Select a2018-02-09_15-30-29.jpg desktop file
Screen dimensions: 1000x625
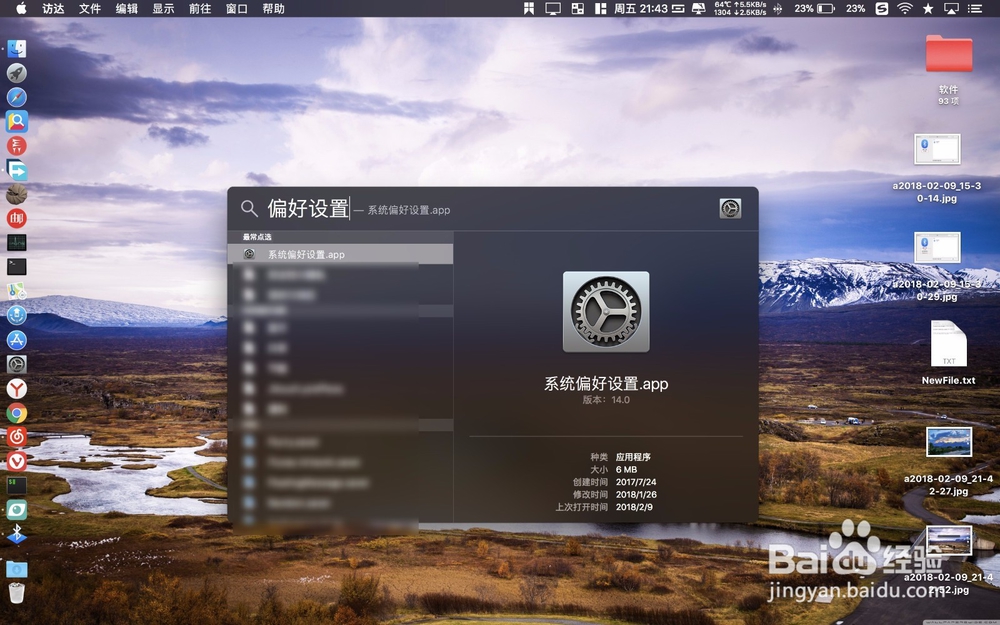tap(937, 267)
